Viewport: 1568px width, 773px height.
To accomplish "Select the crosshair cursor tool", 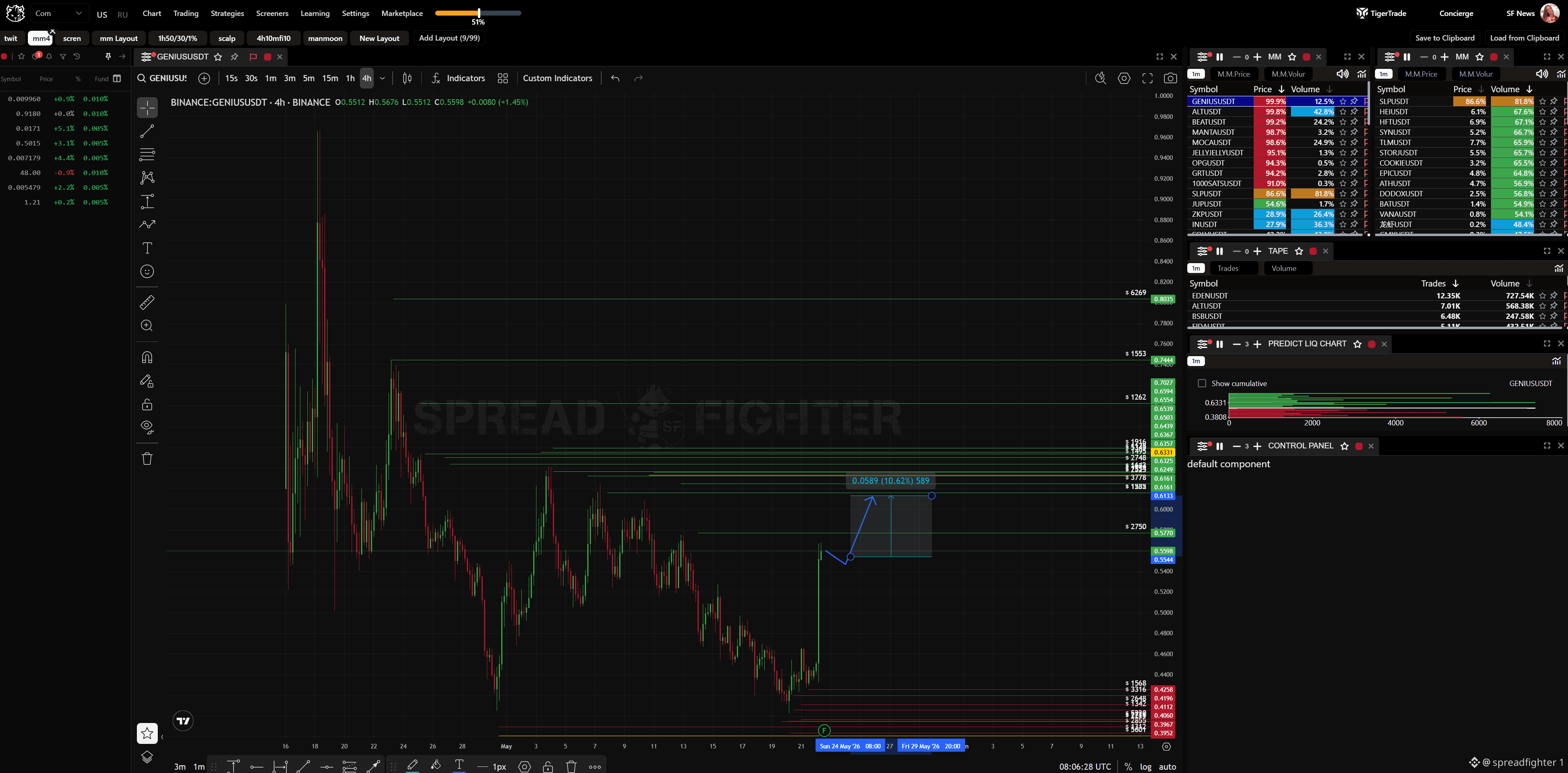I will (147, 108).
